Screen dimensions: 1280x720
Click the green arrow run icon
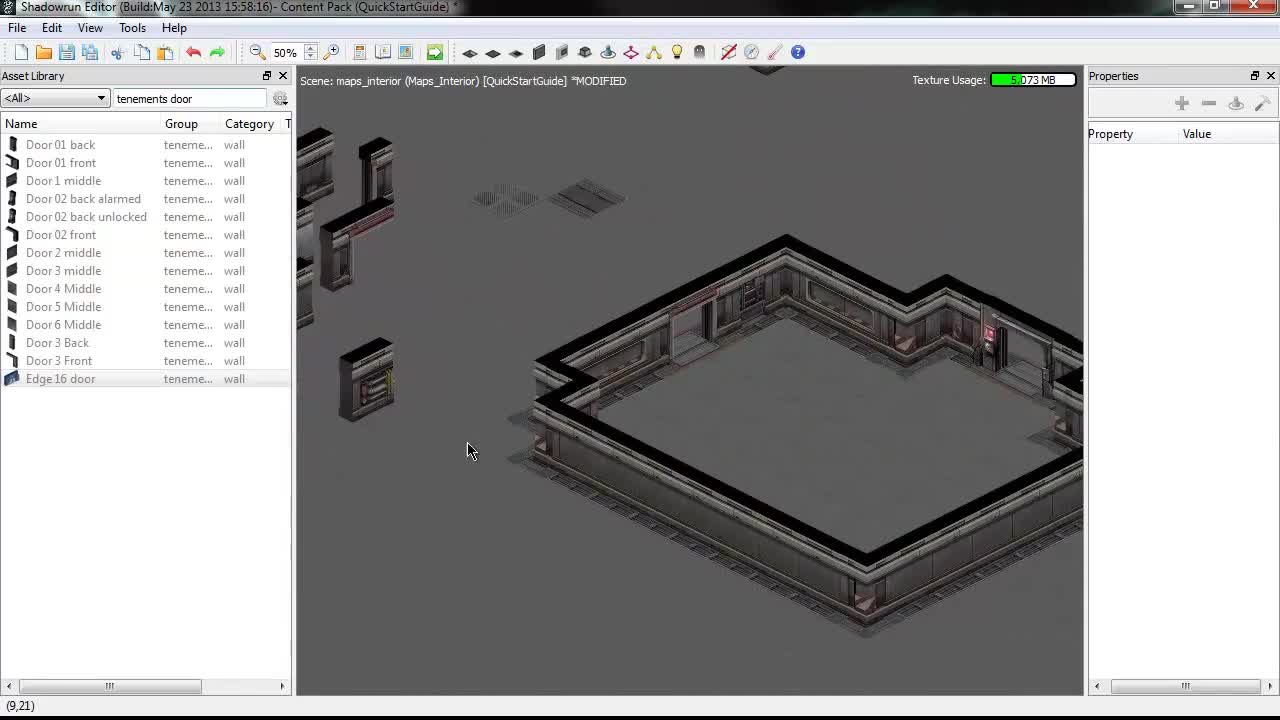(x=435, y=52)
